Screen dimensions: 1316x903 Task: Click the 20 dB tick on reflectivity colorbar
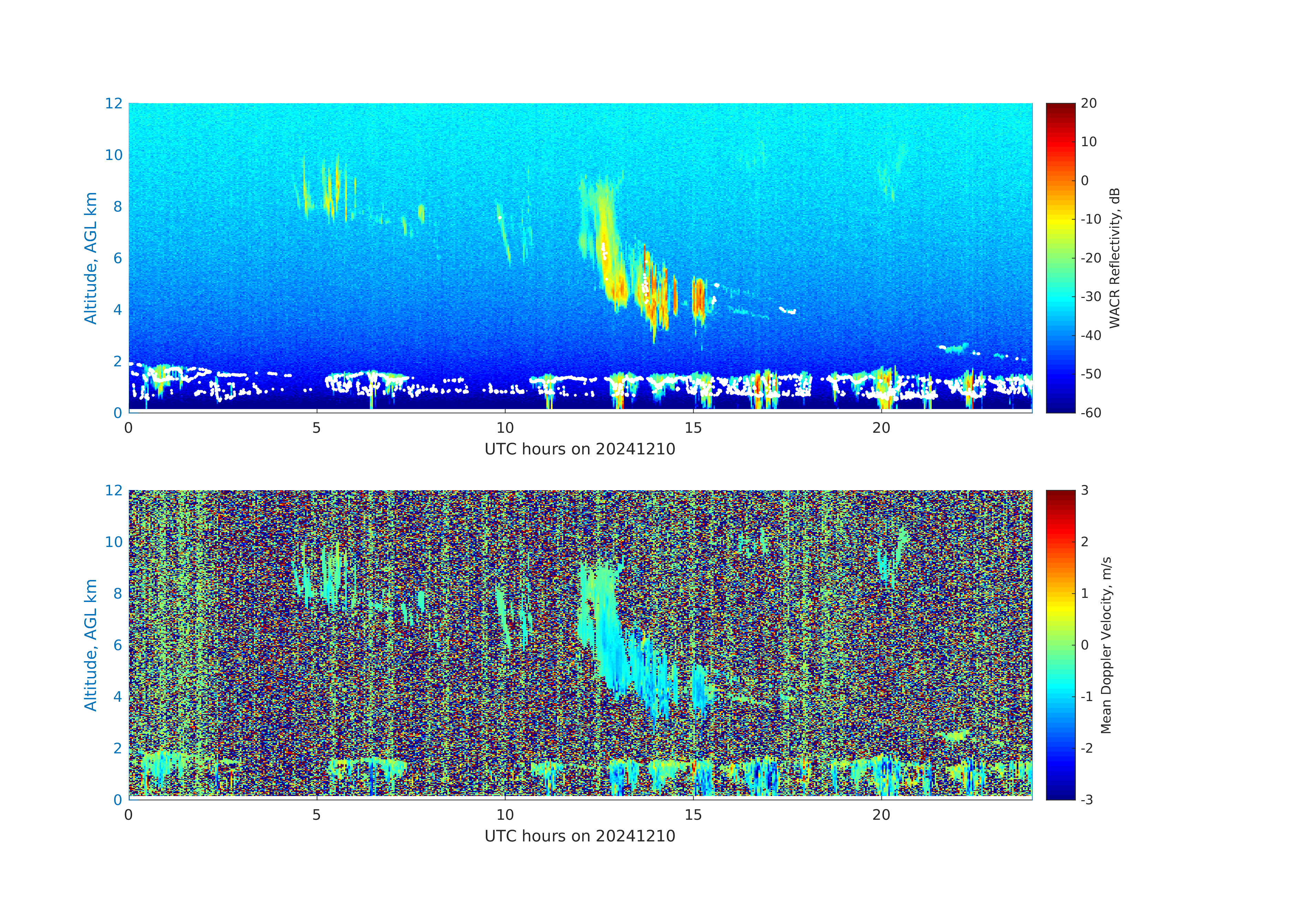coord(1088,103)
